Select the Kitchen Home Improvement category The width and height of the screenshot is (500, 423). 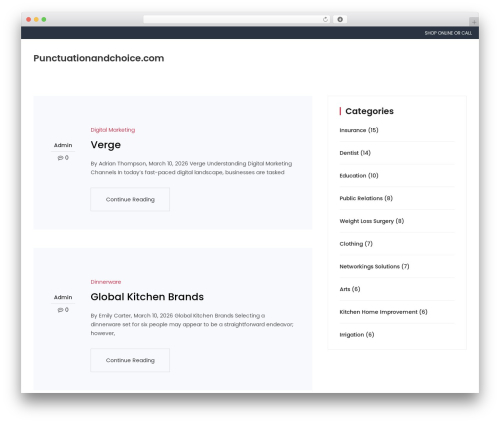coord(383,312)
